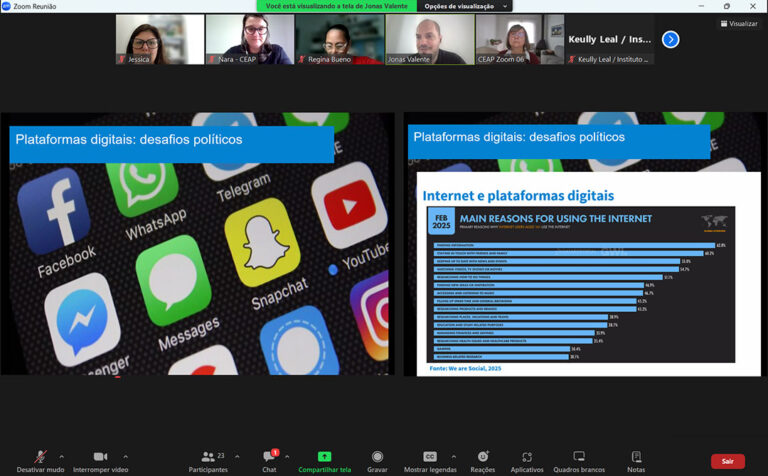Open the Aplicativos apps panel
Viewport: 768px width, 476px height.
[x=527, y=461]
